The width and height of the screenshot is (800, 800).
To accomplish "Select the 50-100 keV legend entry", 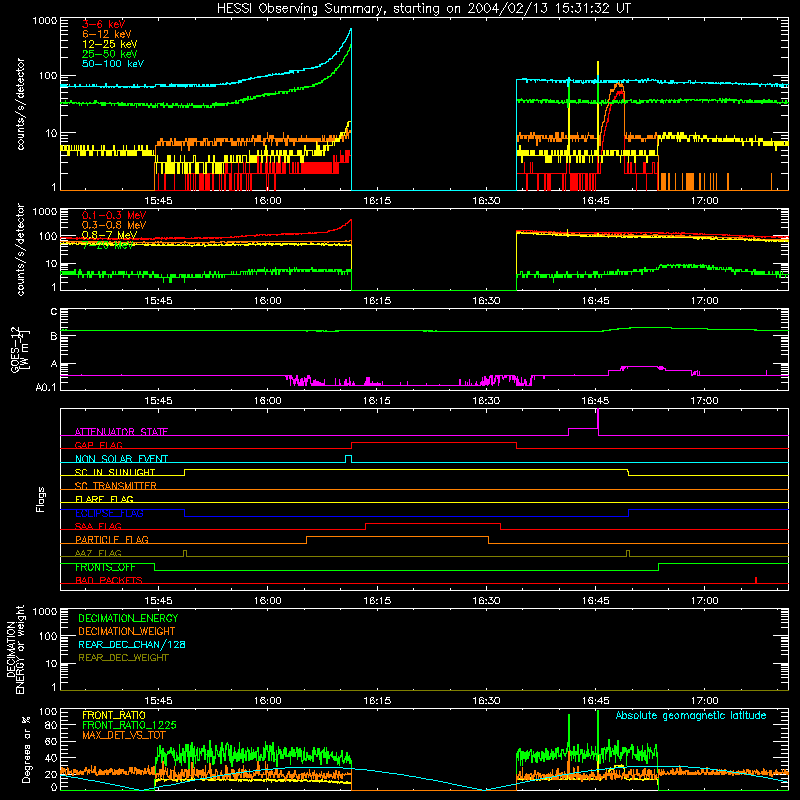I will point(113,64).
